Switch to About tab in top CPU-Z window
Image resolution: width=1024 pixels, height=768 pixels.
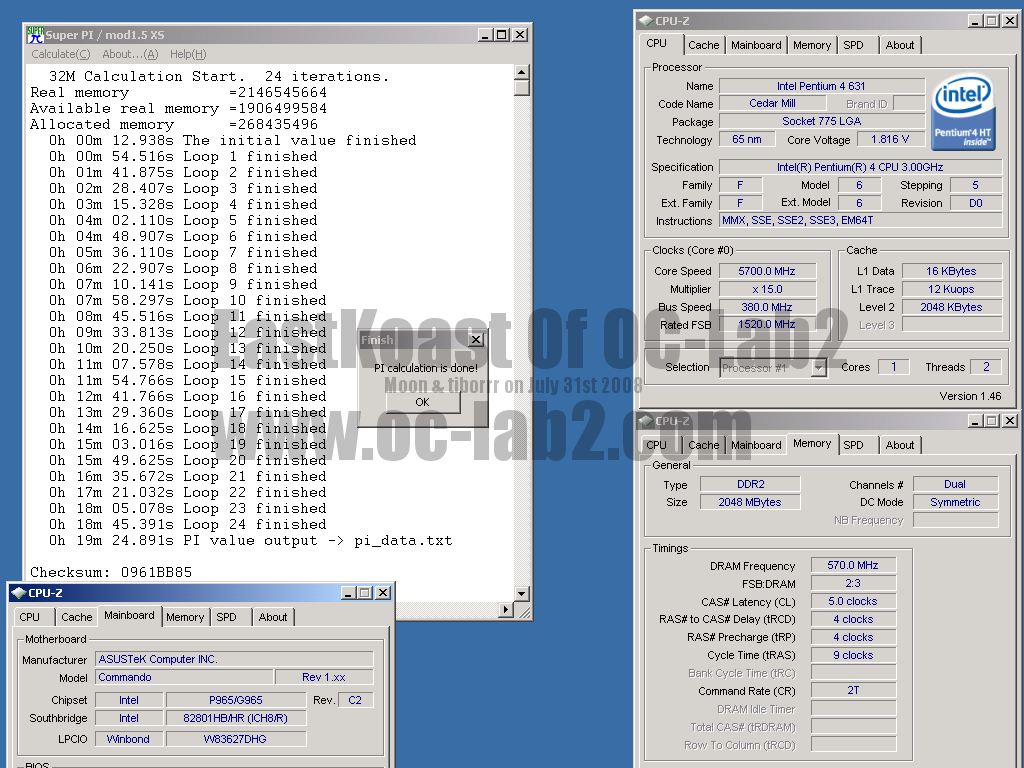point(899,45)
